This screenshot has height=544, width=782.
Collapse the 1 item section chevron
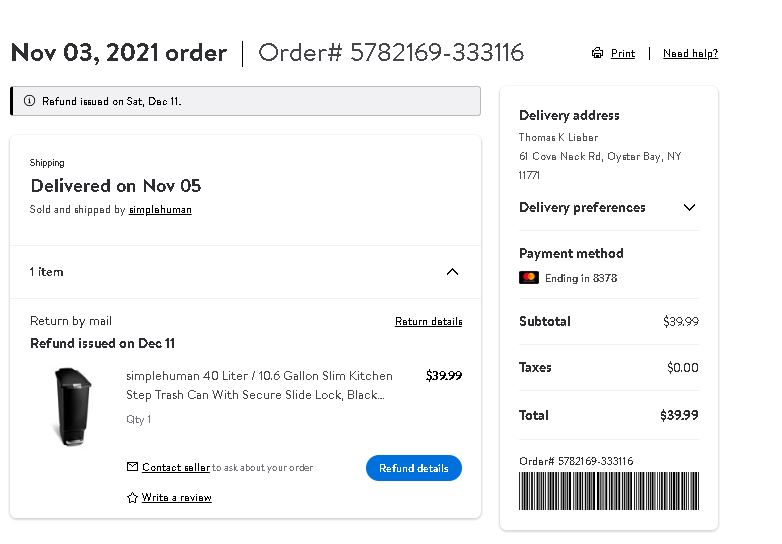tap(452, 272)
